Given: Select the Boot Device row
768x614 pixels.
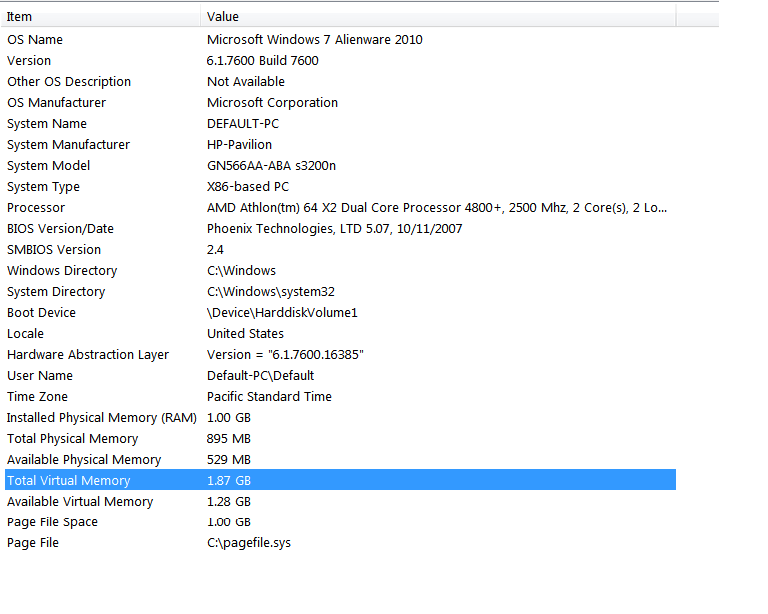Looking at the screenshot, I should (41, 313).
